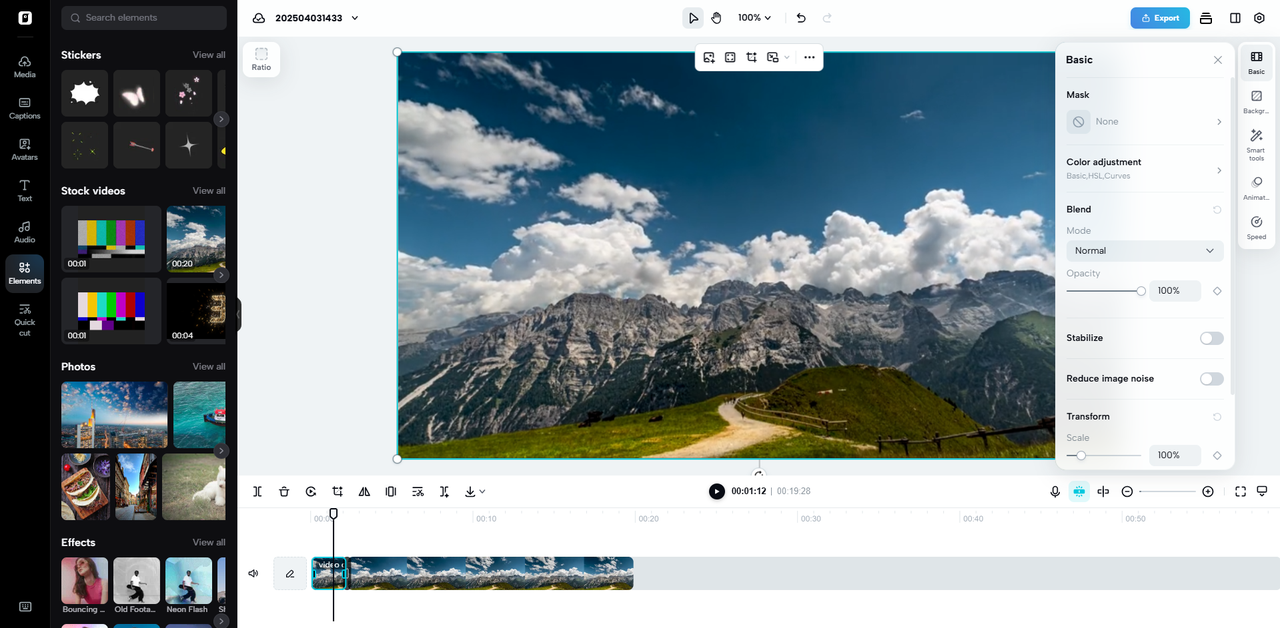Open the Speed tab
Image resolution: width=1280 pixels, height=628 pixels.
click(x=1257, y=227)
